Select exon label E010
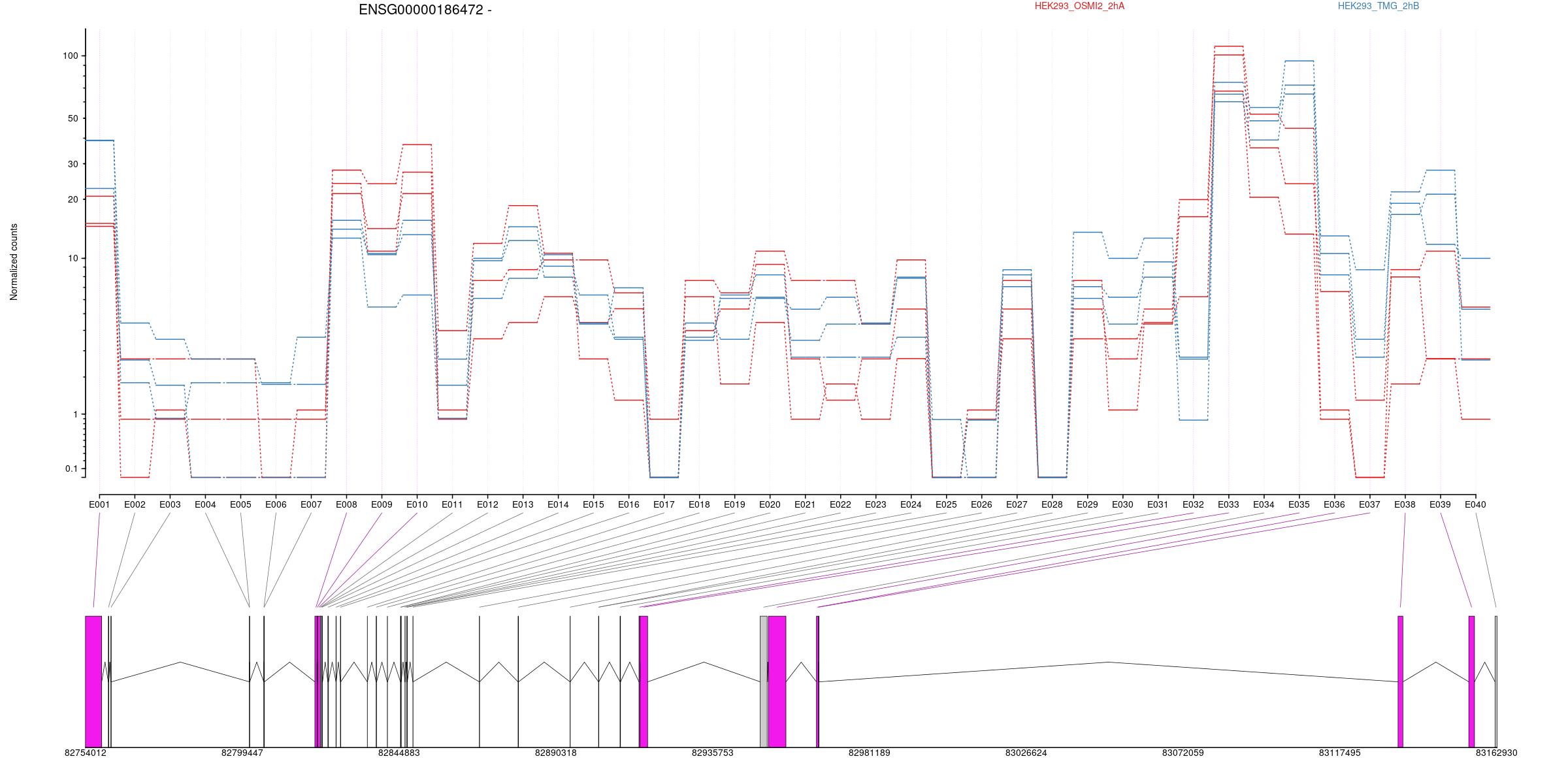This screenshot has height=784, width=1568. pos(417,504)
